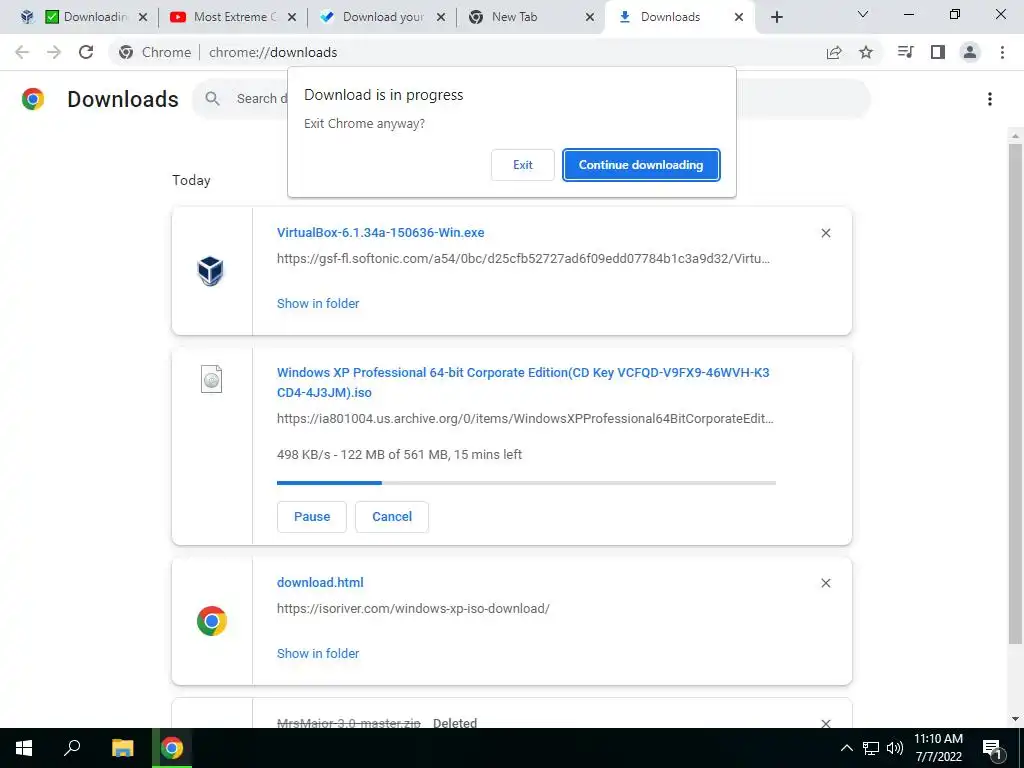Remove the download.html entry from the list

click(x=825, y=583)
